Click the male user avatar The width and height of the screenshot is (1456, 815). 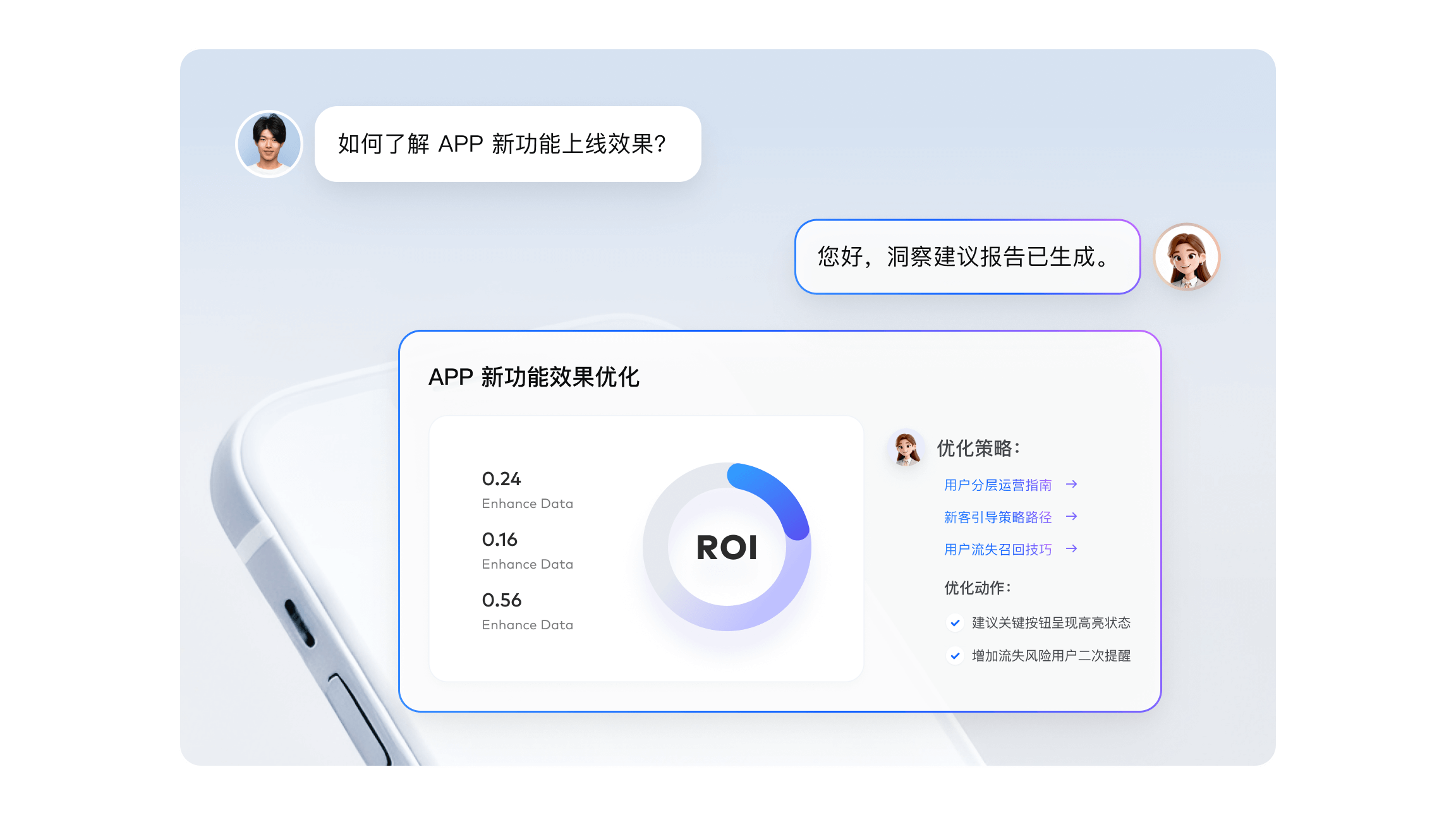(269, 144)
